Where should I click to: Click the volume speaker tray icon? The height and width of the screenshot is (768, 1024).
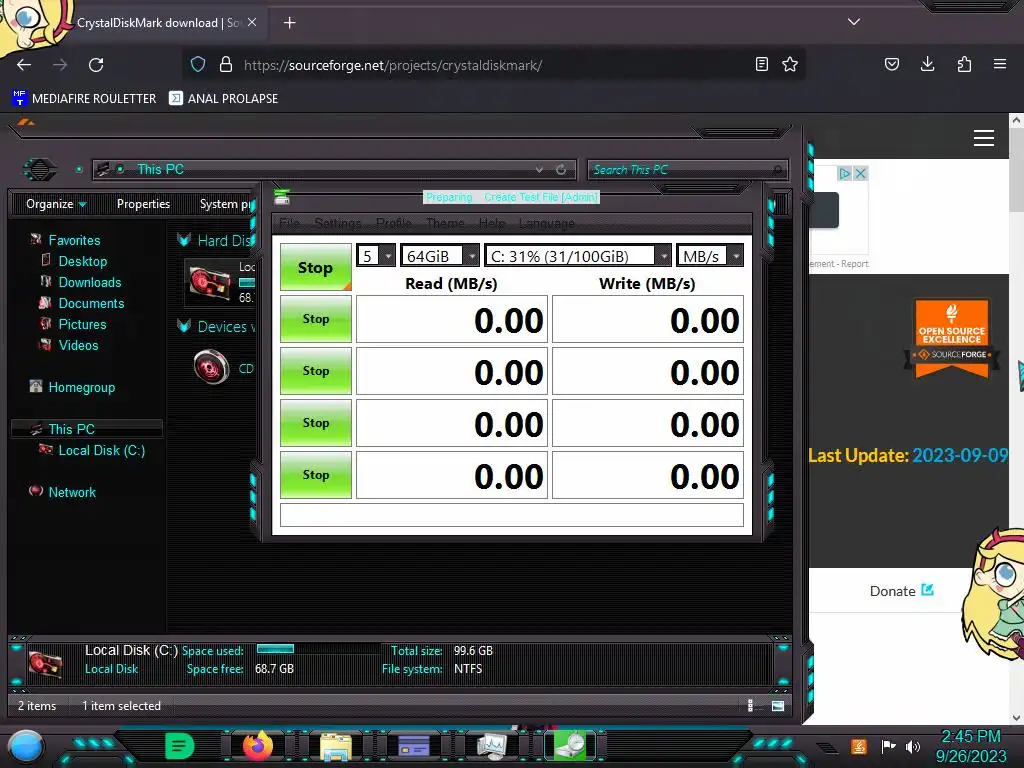click(913, 746)
